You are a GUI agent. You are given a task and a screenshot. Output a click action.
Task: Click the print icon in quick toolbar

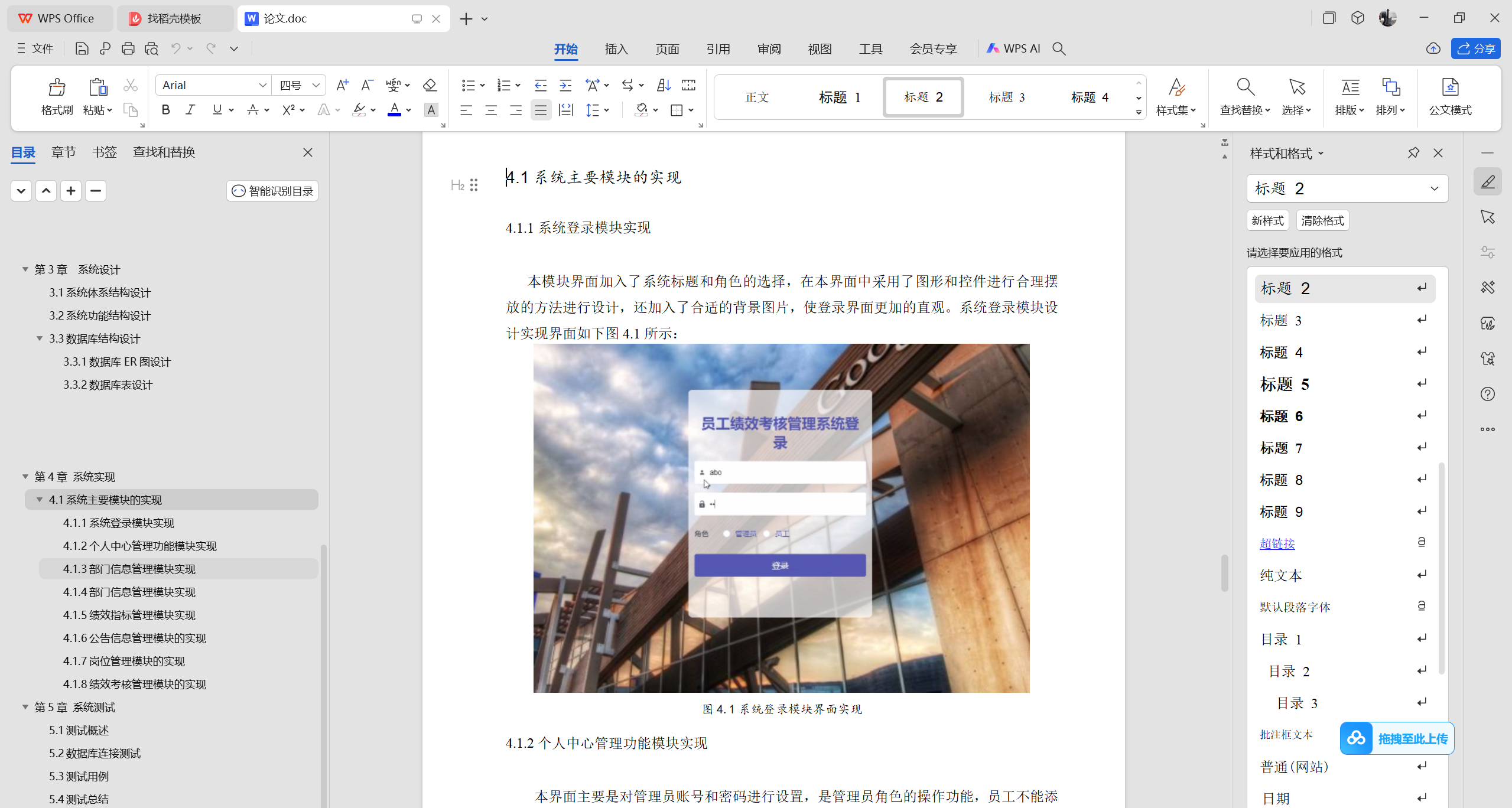[x=128, y=49]
